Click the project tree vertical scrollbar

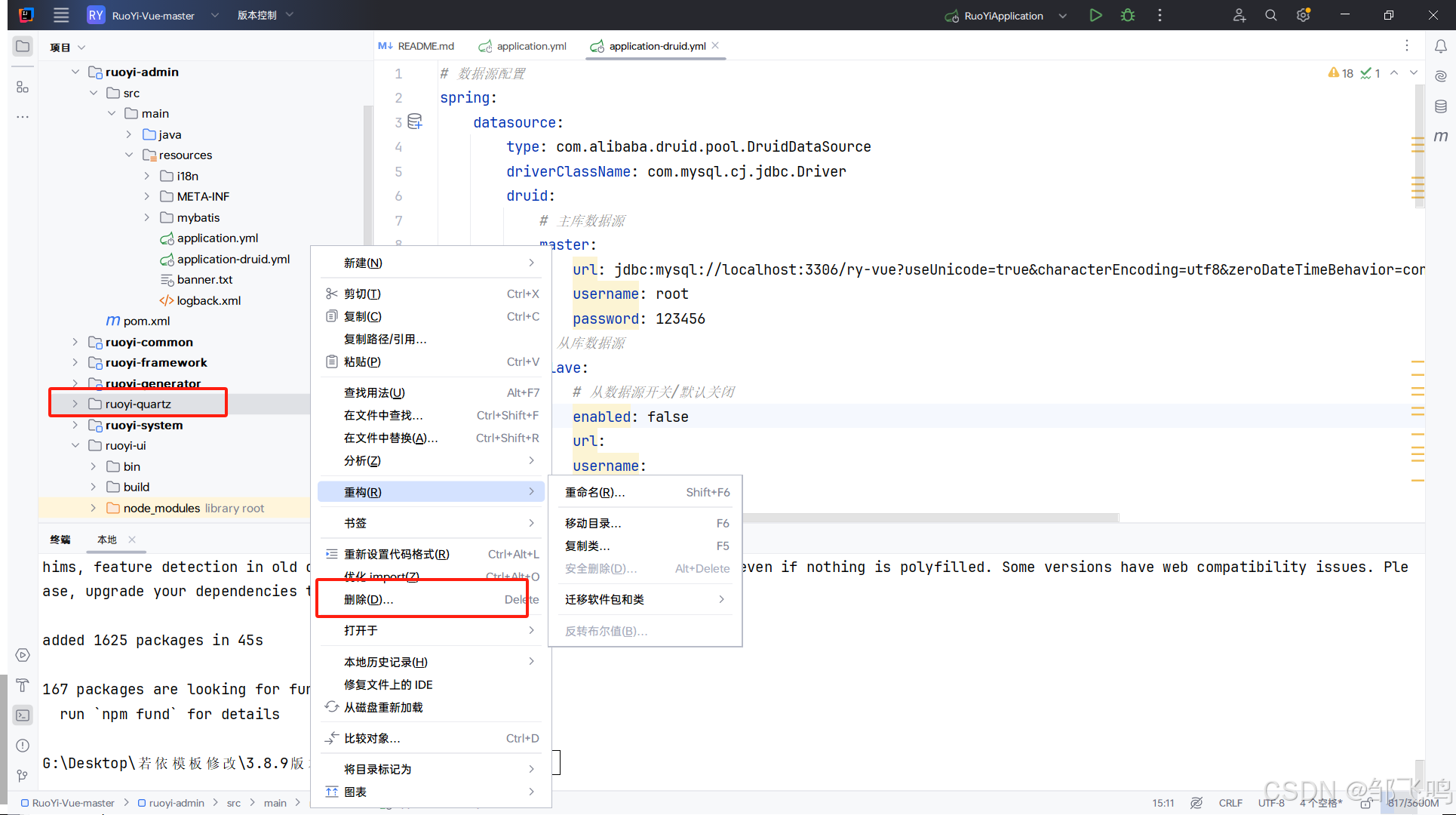[368, 175]
